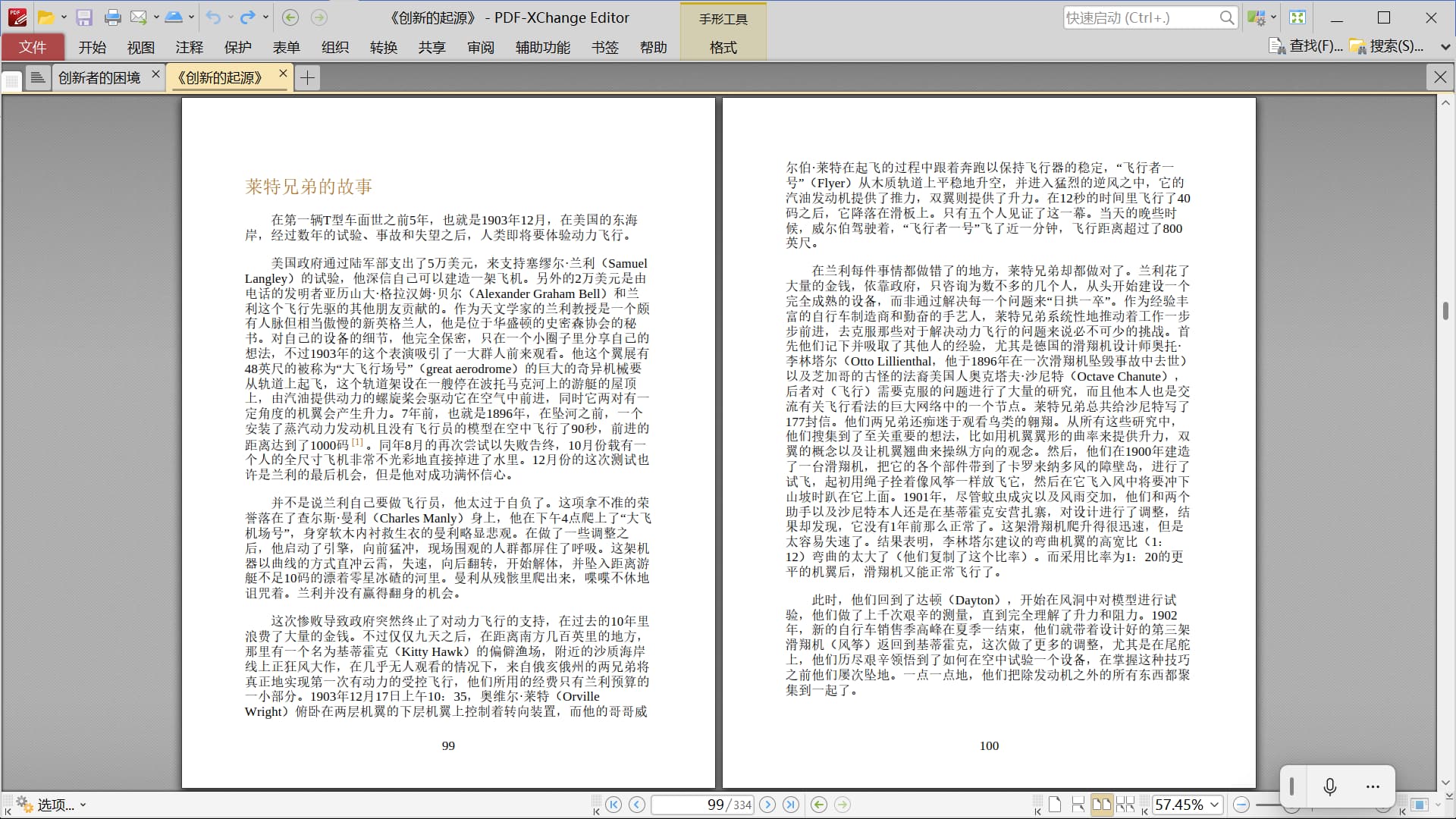Click the next page arrow icon
1456x819 pixels.
point(767,805)
